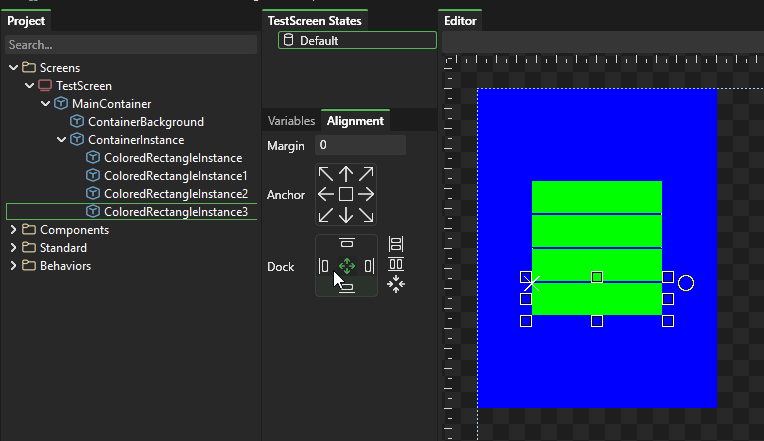The width and height of the screenshot is (764, 441).
Task: Collapse the Screens folder
Action: (13, 68)
